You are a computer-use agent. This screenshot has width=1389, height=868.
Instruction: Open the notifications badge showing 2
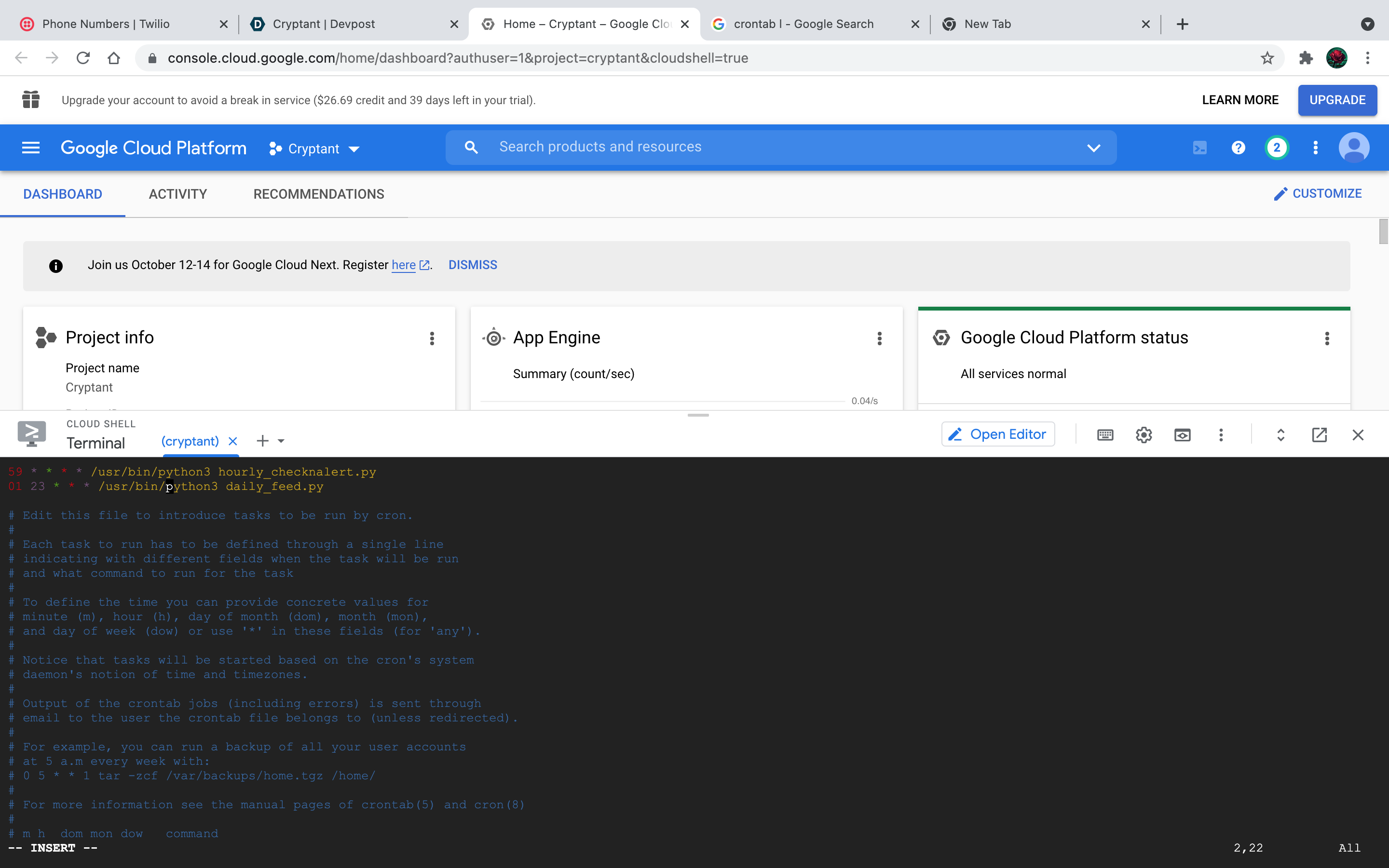click(x=1277, y=148)
